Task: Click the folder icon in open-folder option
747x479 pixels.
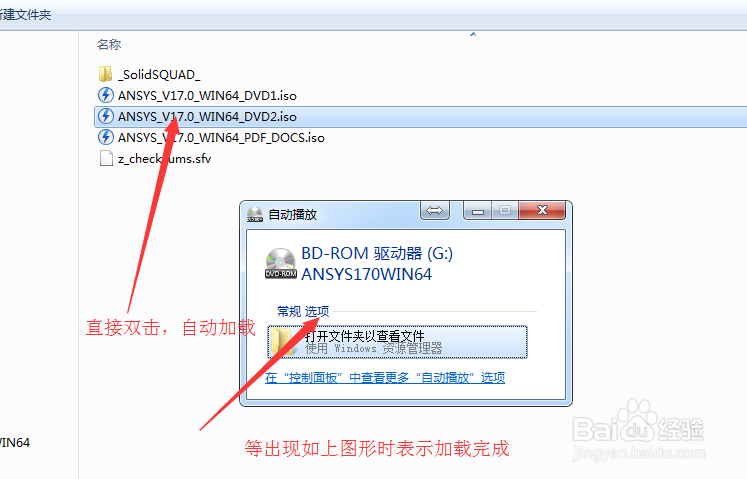Action: click(x=283, y=342)
